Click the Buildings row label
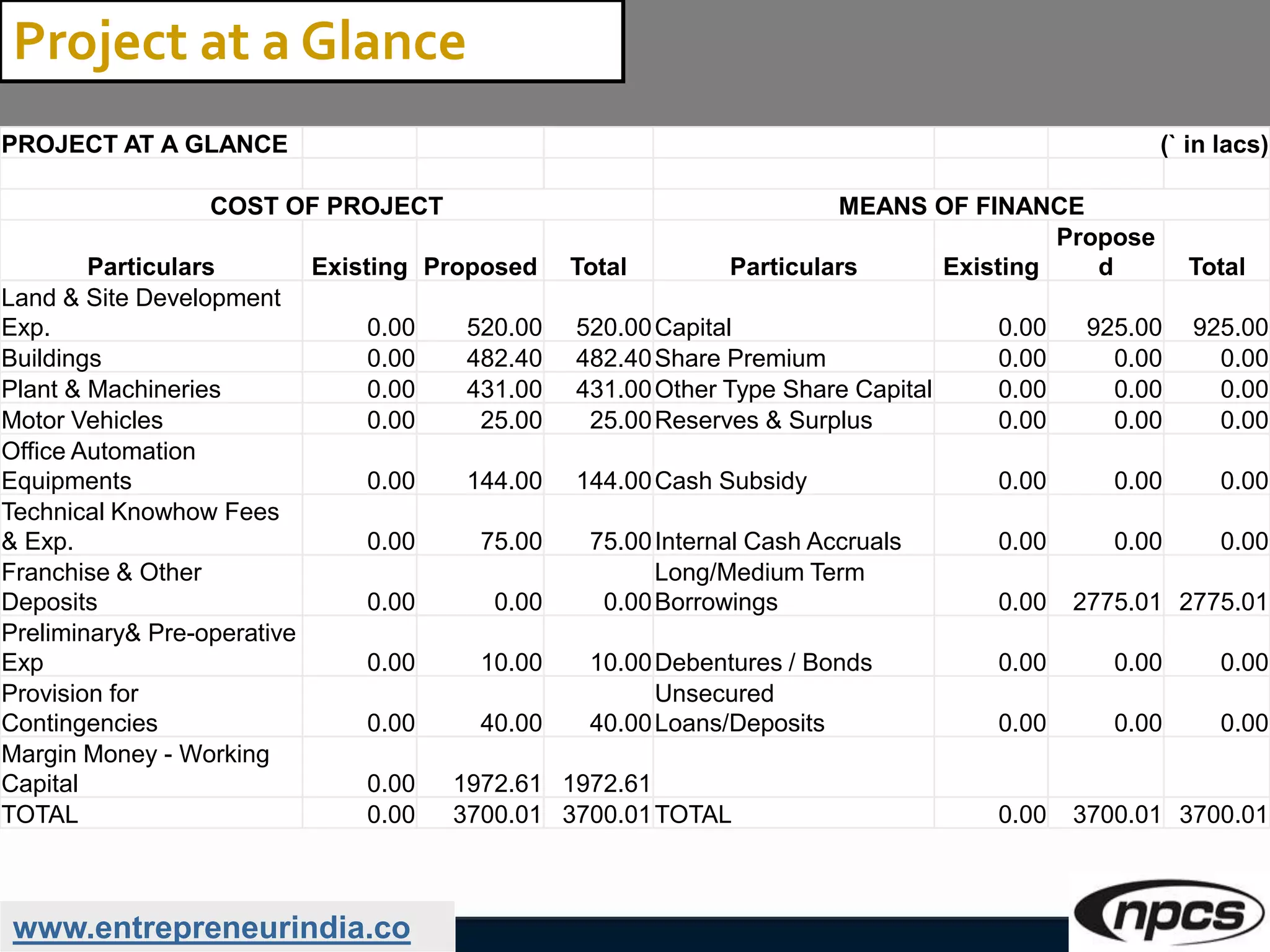The image size is (1270, 952). (x=51, y=358)
